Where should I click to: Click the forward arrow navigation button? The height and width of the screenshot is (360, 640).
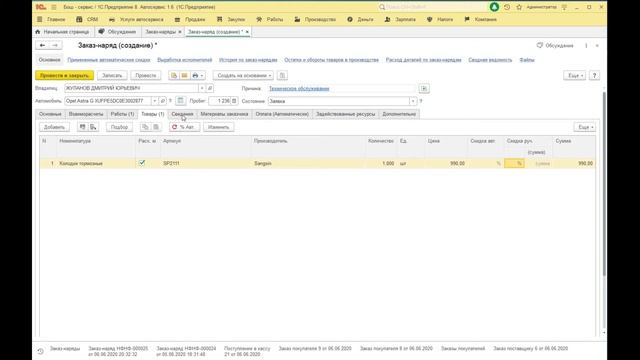click(x=55, y=45)
